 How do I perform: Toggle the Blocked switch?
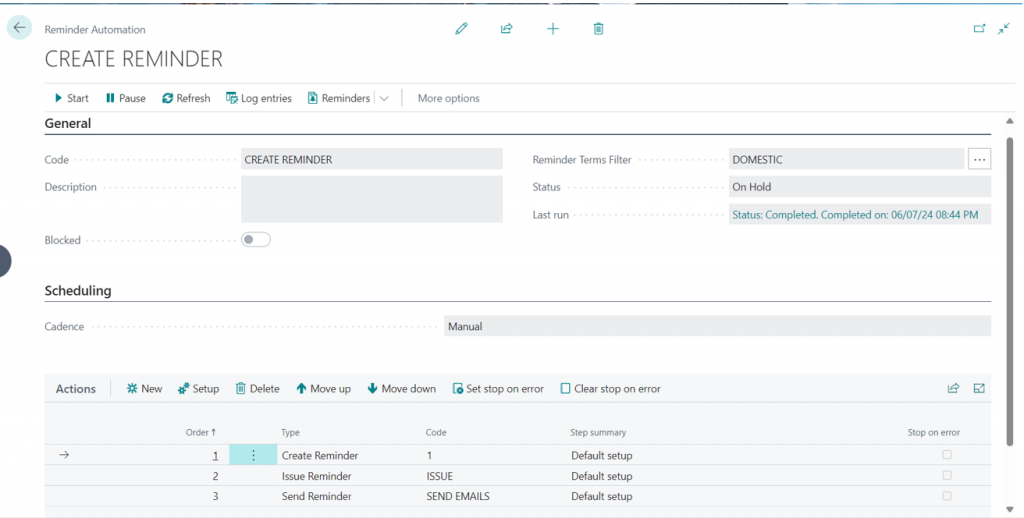256,240
